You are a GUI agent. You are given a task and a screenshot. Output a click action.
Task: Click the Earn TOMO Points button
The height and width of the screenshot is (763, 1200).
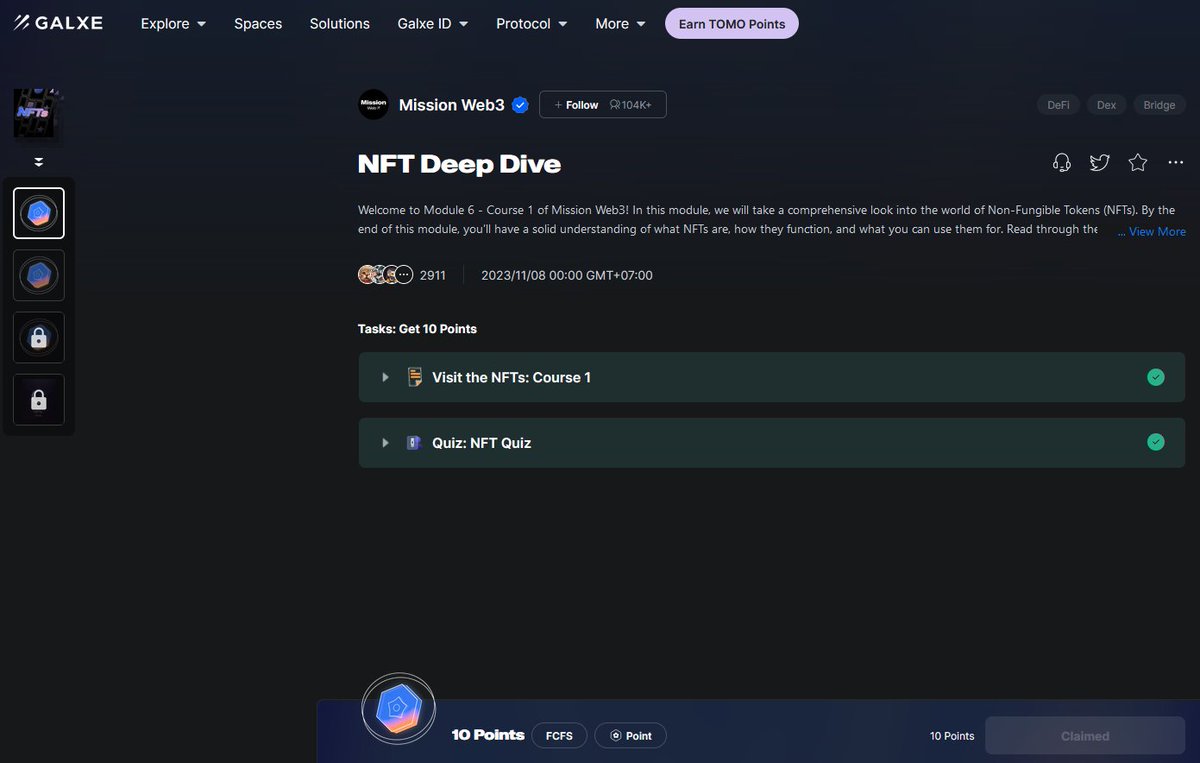(x=732, y=24)
